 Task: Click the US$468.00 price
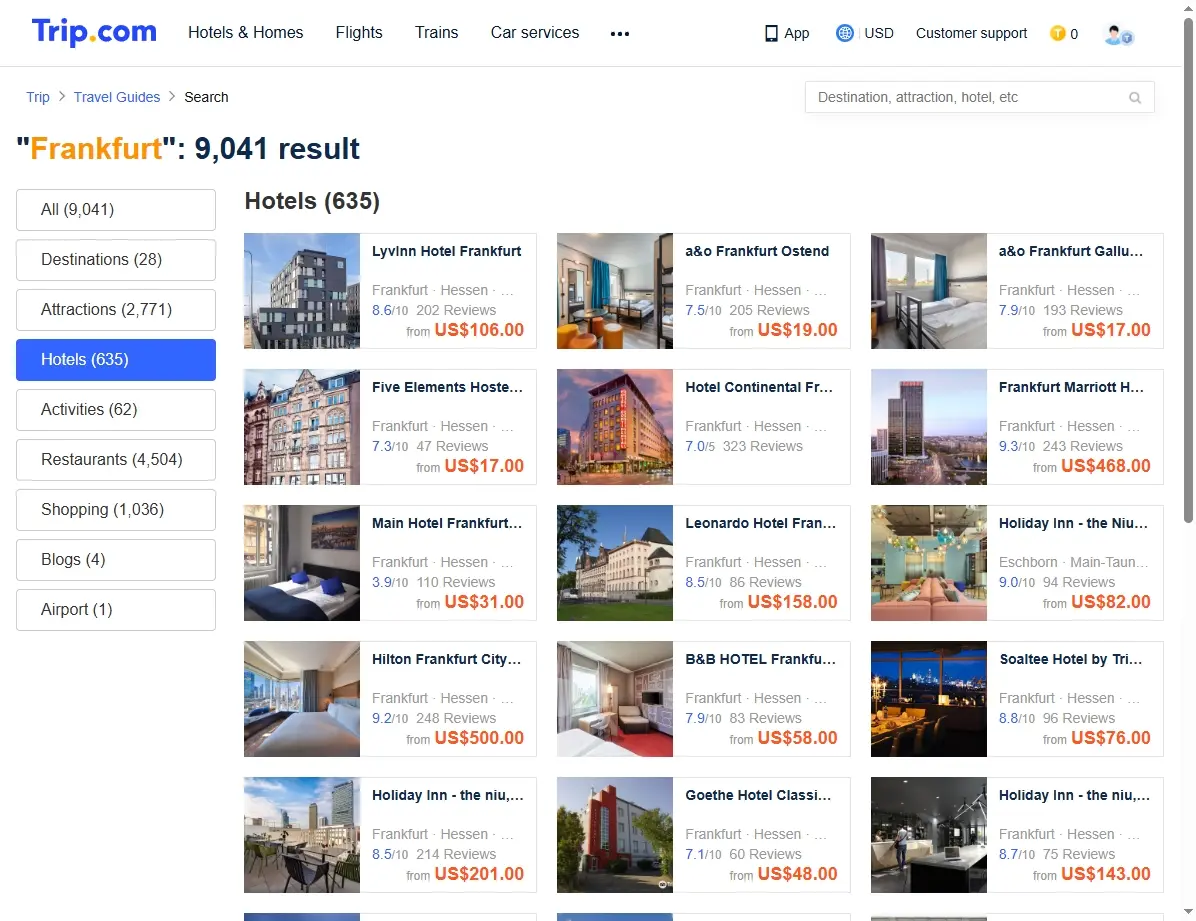1105,465
